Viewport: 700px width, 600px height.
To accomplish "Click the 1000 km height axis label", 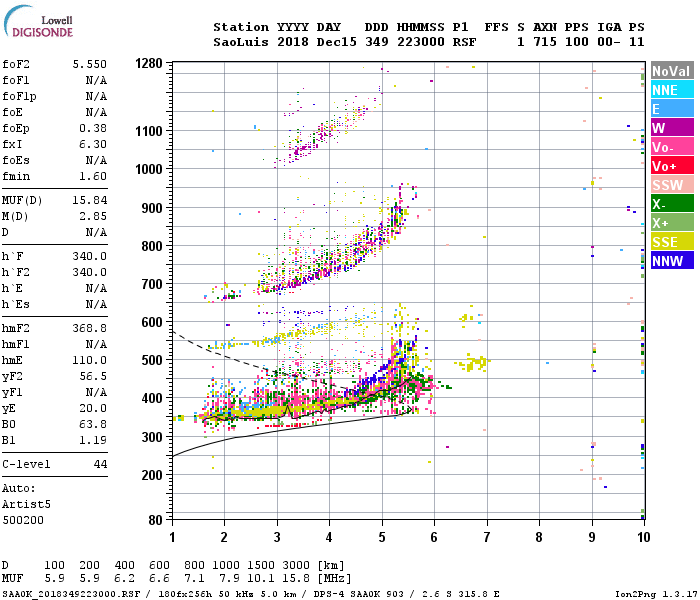I will point(149,169).
